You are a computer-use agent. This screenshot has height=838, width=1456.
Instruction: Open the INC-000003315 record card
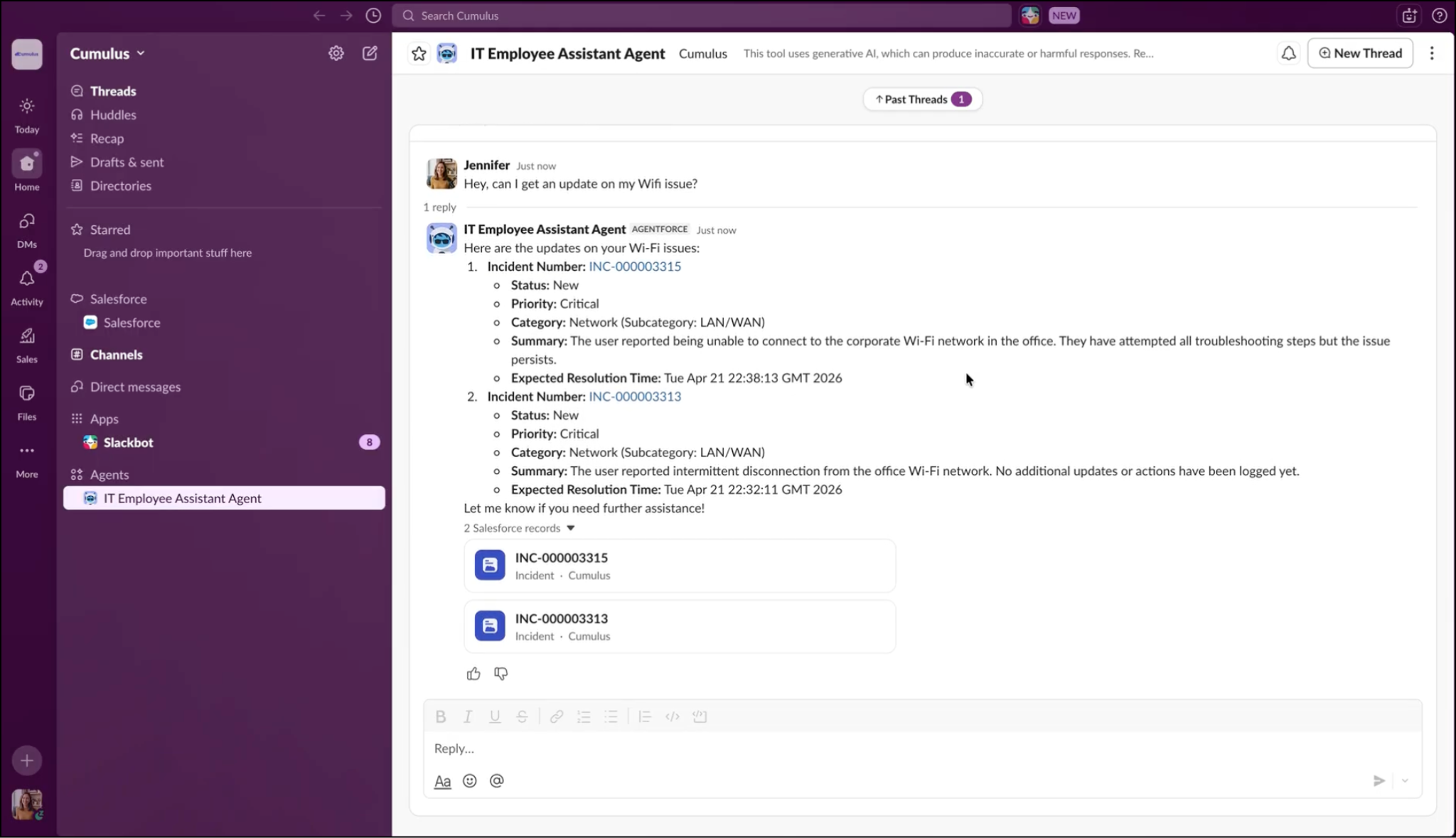pyautogui.click(x=680, y=566)
